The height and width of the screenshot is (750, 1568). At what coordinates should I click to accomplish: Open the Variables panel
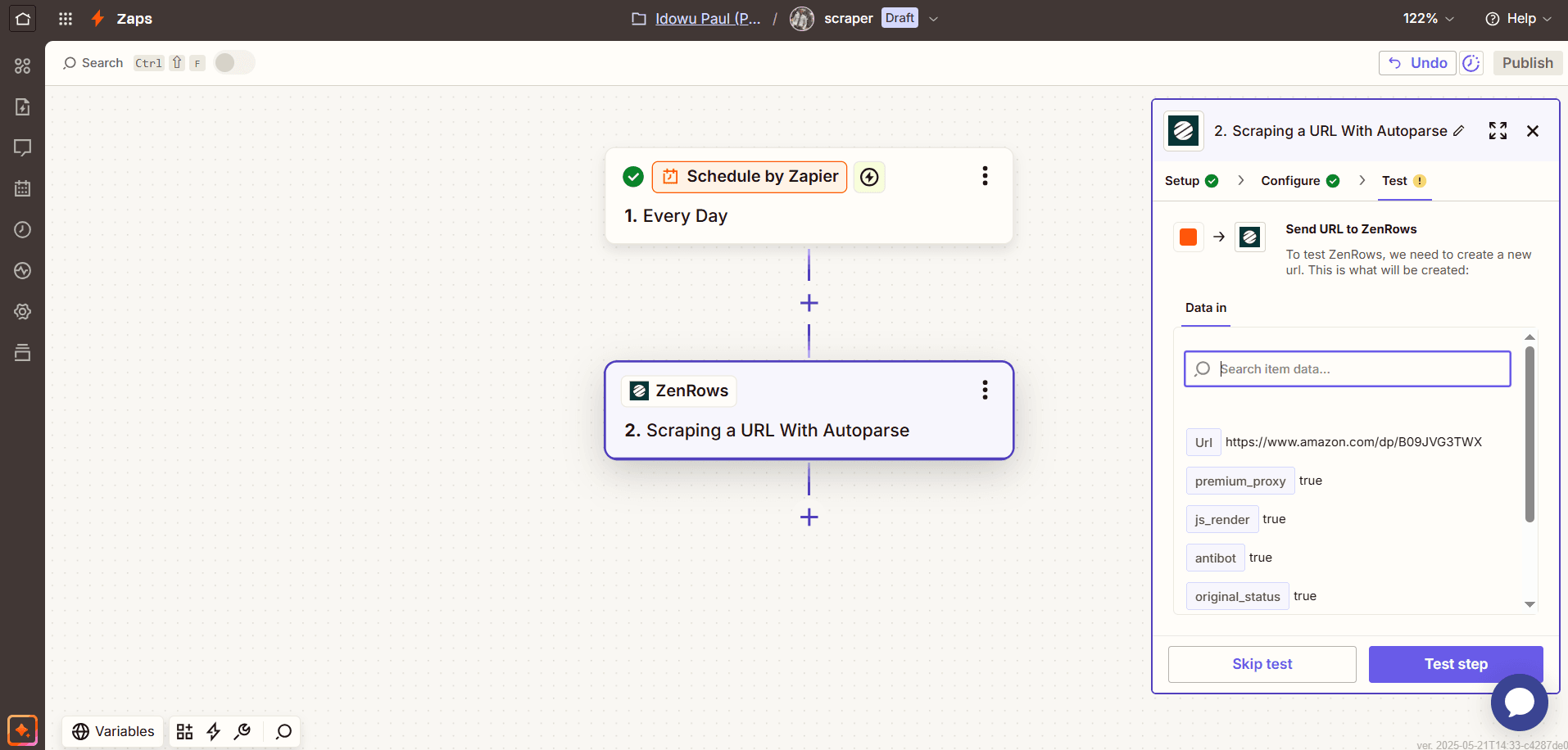tap(113, 731)
